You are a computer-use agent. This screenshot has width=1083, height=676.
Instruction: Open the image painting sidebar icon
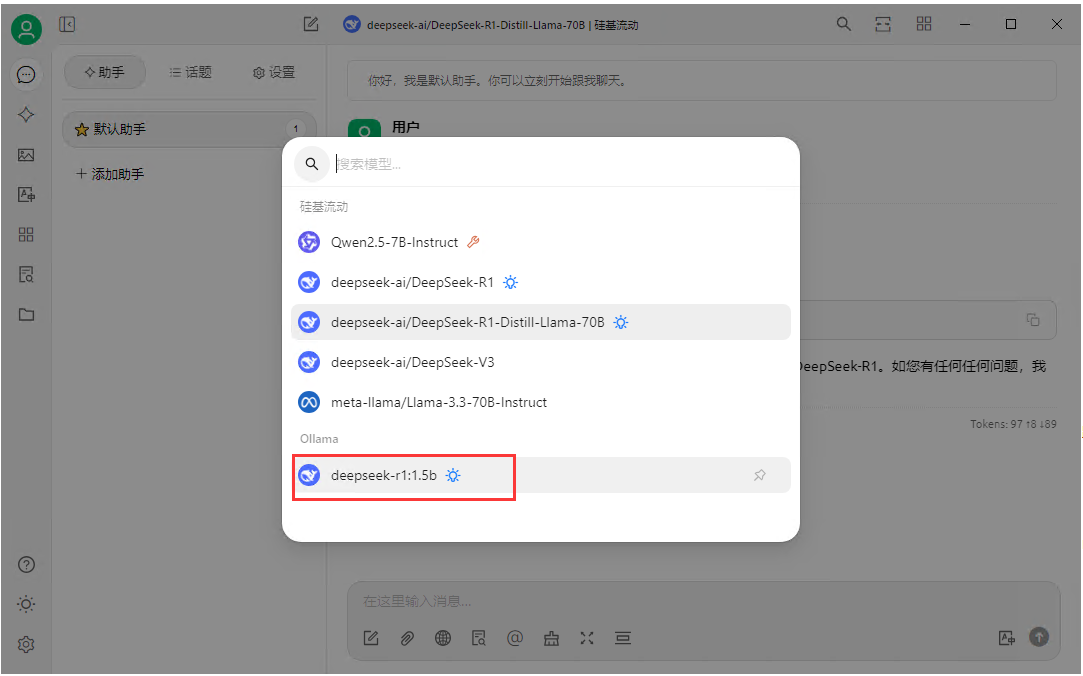click(26, 155)
